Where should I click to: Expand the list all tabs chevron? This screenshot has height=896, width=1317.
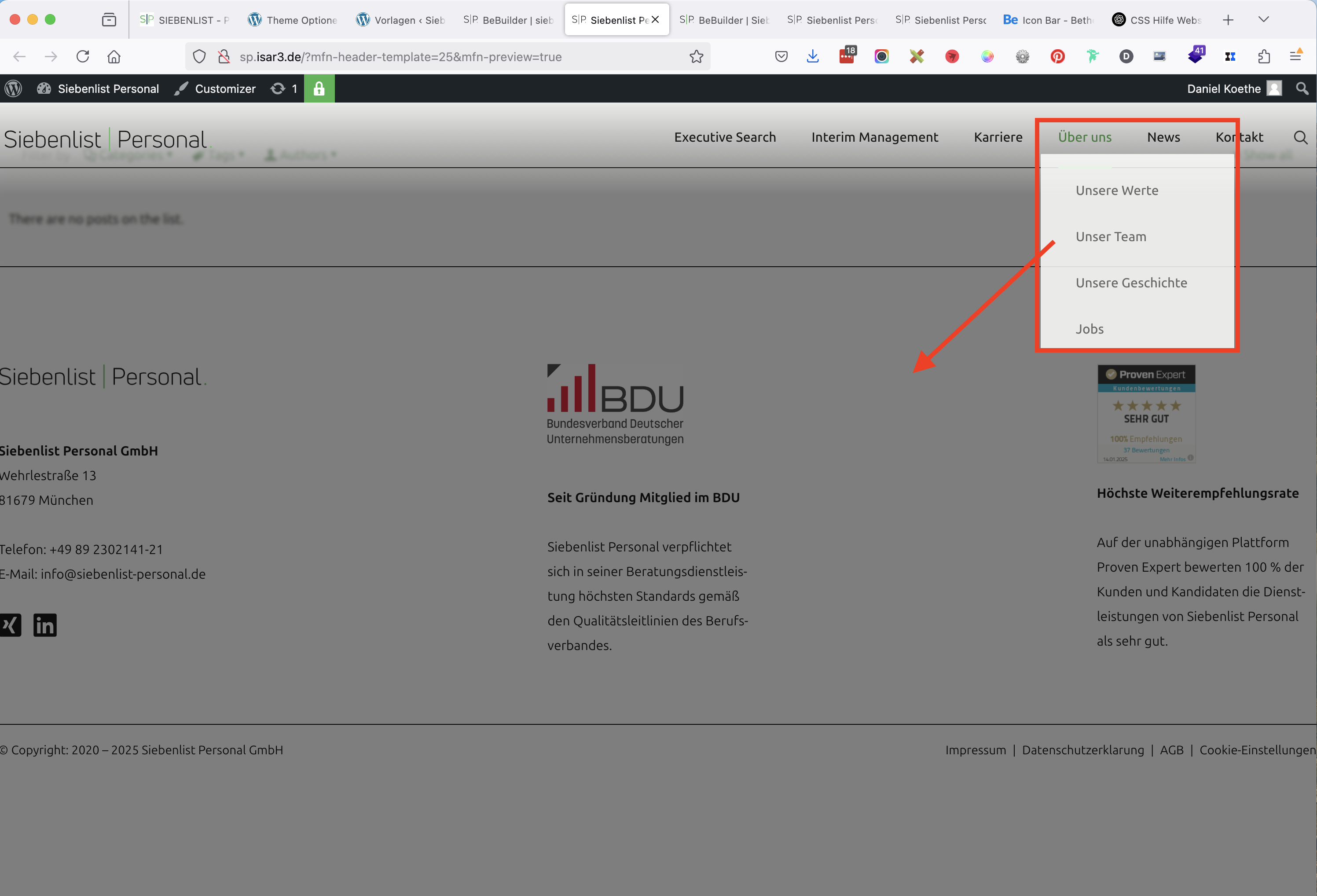point(1263,19)
